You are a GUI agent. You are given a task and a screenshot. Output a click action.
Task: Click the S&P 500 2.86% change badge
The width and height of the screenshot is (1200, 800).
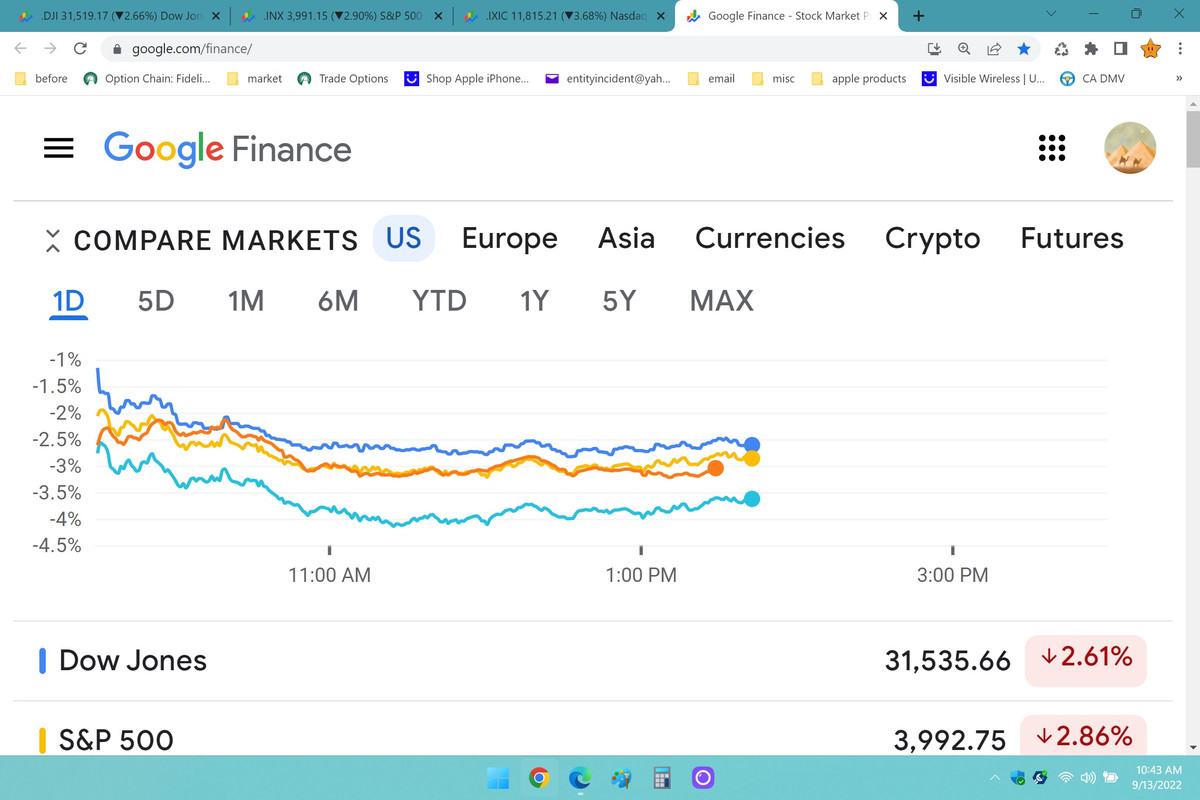[1085, 737]
